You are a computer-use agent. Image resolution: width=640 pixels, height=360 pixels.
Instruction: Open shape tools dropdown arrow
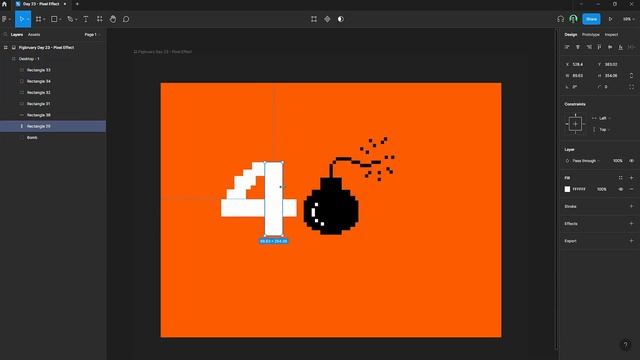[x=60, y=19]
